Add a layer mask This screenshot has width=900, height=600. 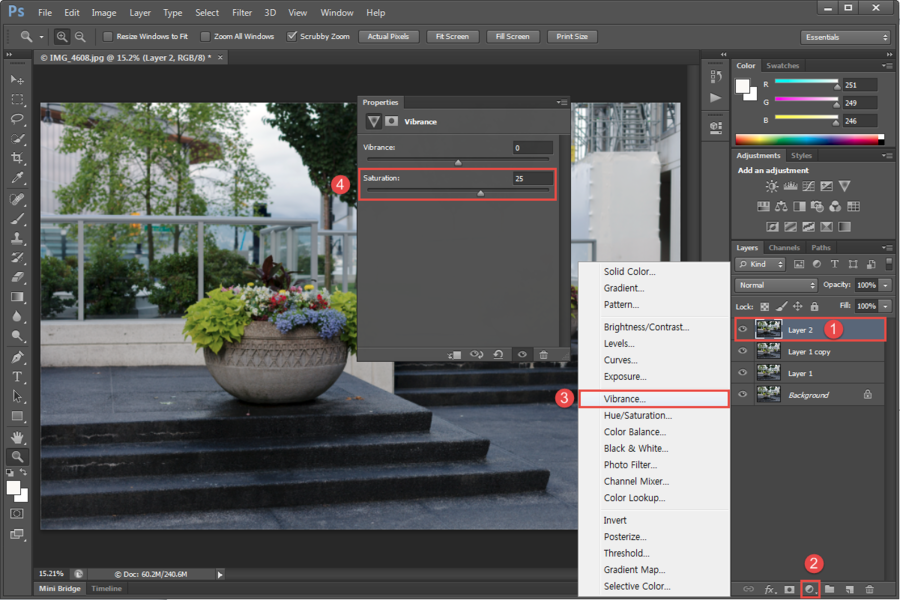pyautogui.click(x=790, y=589)
